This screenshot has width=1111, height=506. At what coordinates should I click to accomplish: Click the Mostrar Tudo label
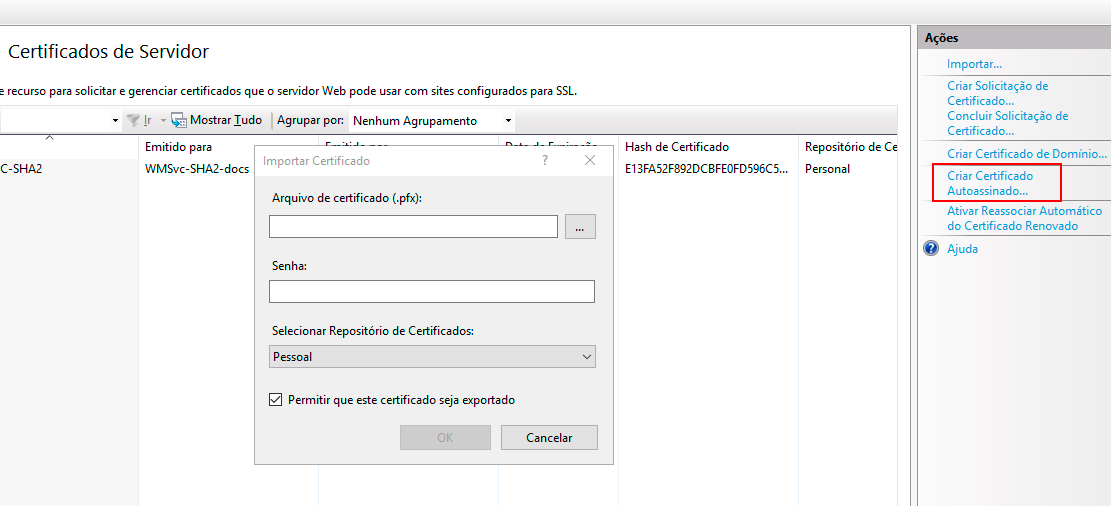click(x=226, y=120)
